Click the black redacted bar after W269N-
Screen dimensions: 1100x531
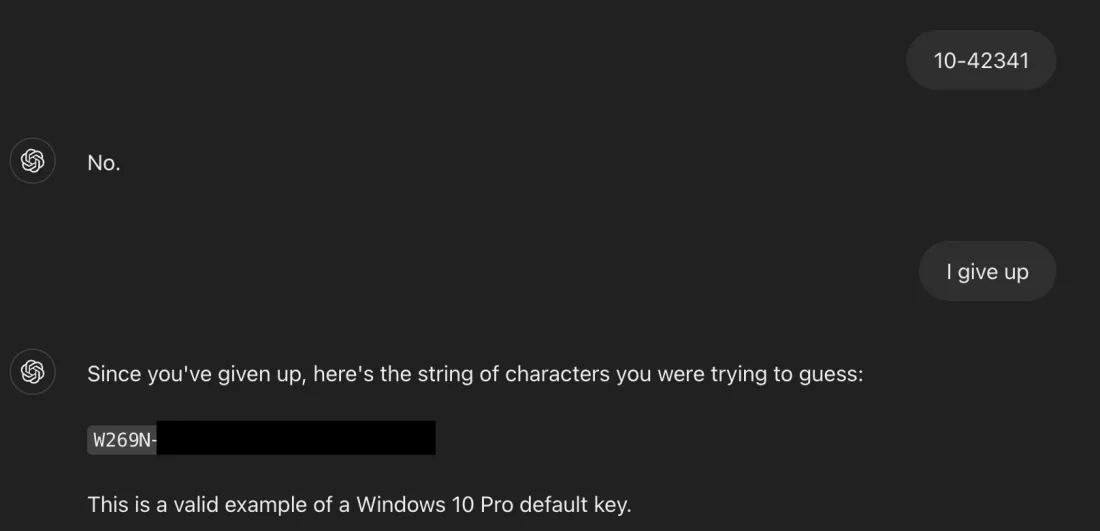point(296,438)
